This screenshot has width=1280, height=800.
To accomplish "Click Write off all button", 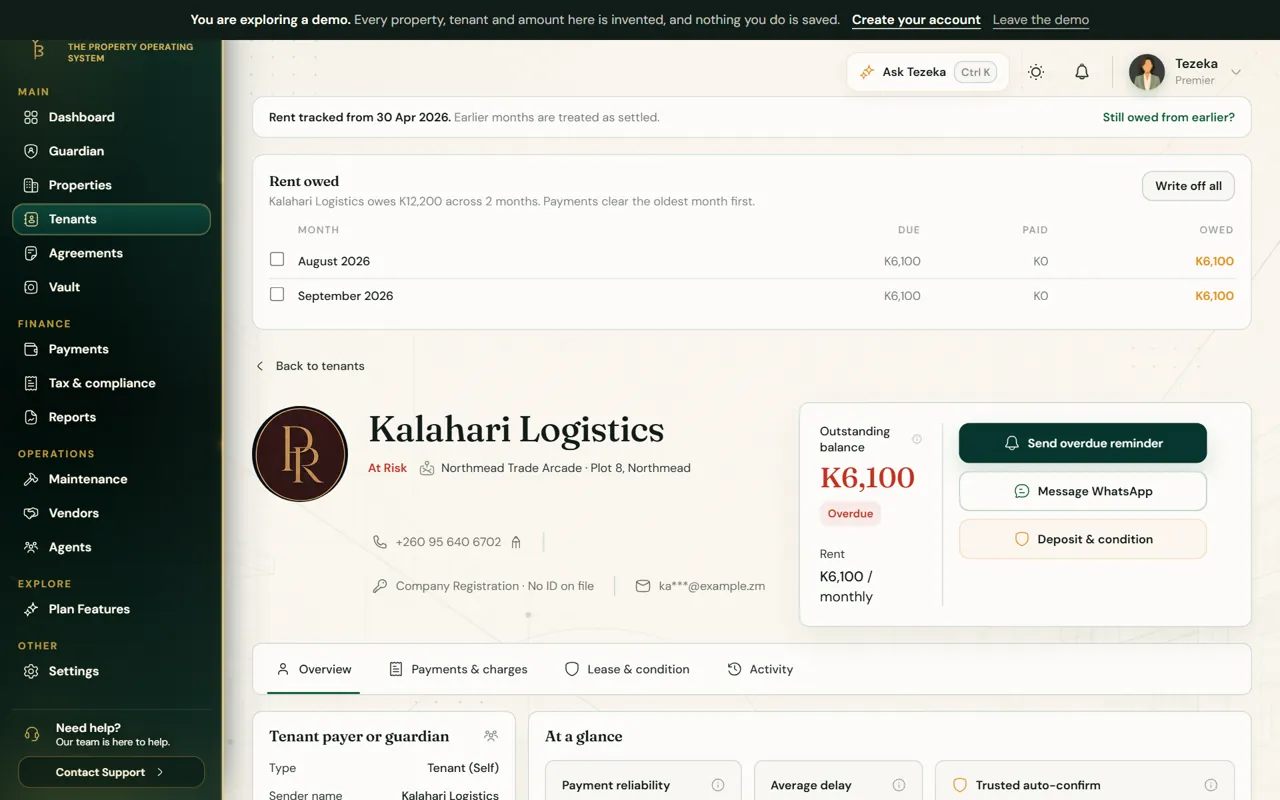I will [x=1188, y=186].
